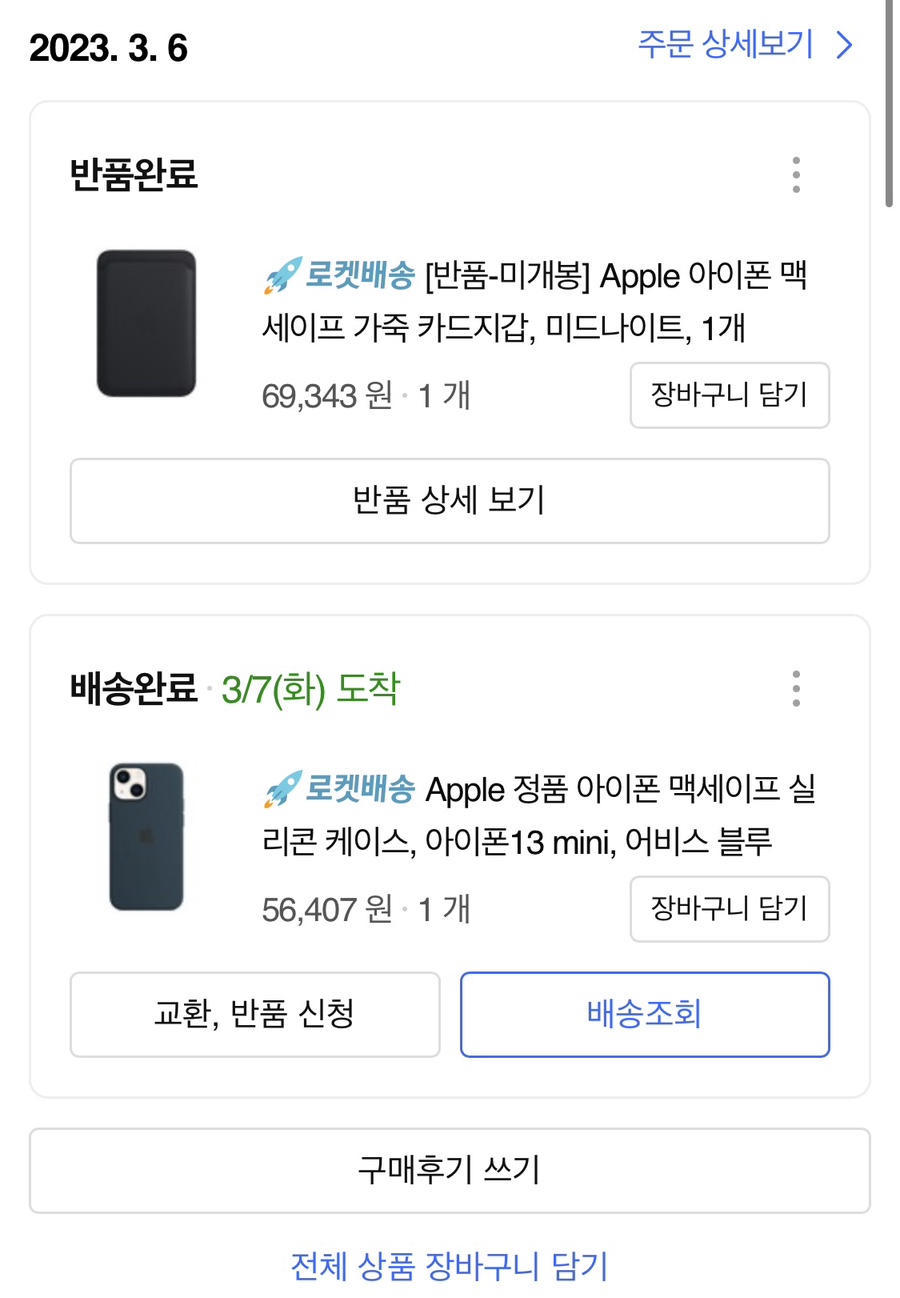Tap the 2023. 3. 6 order date heading

(109, 48)
